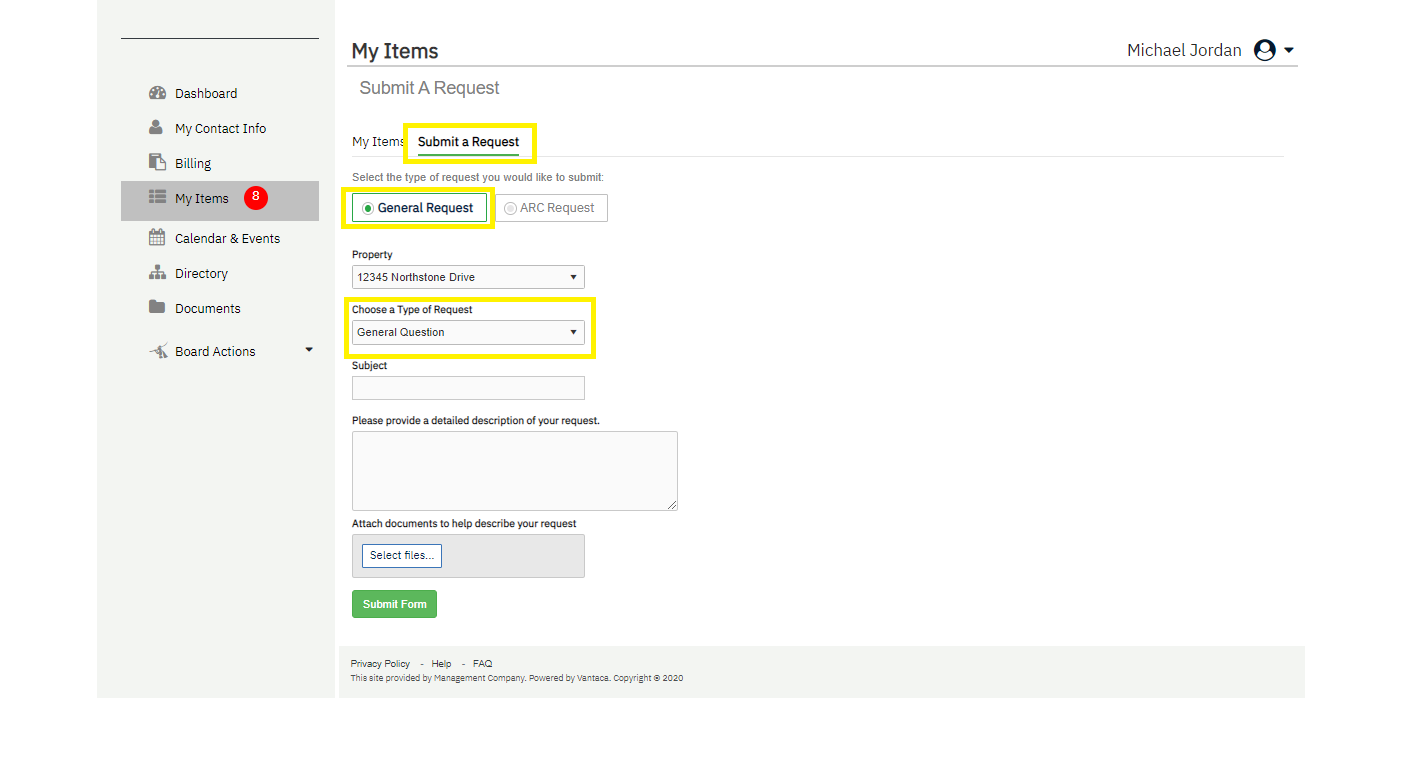Open Calendar & Events in sidebar

tap(227, 238)
